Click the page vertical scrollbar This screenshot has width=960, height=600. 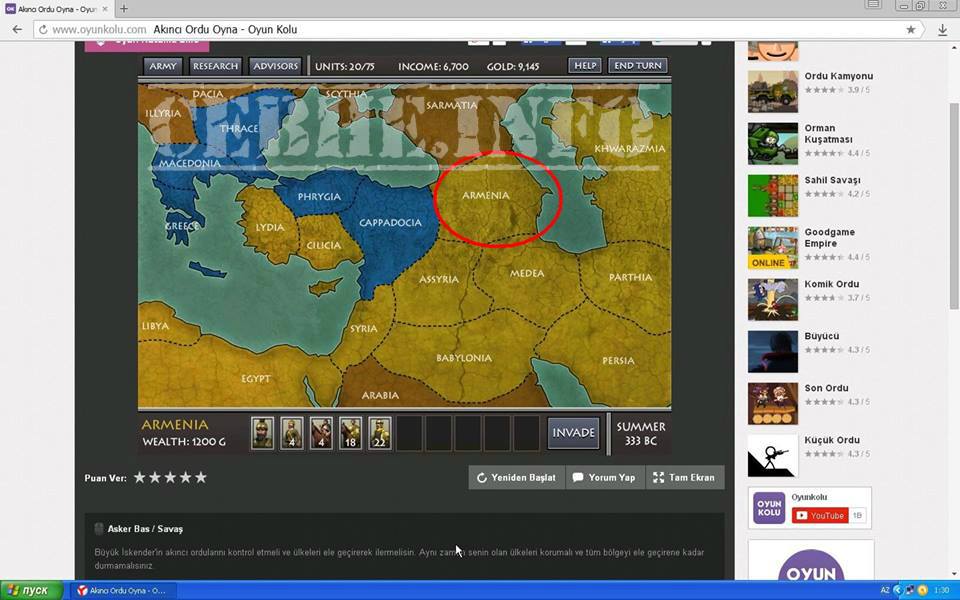(954, 206)
